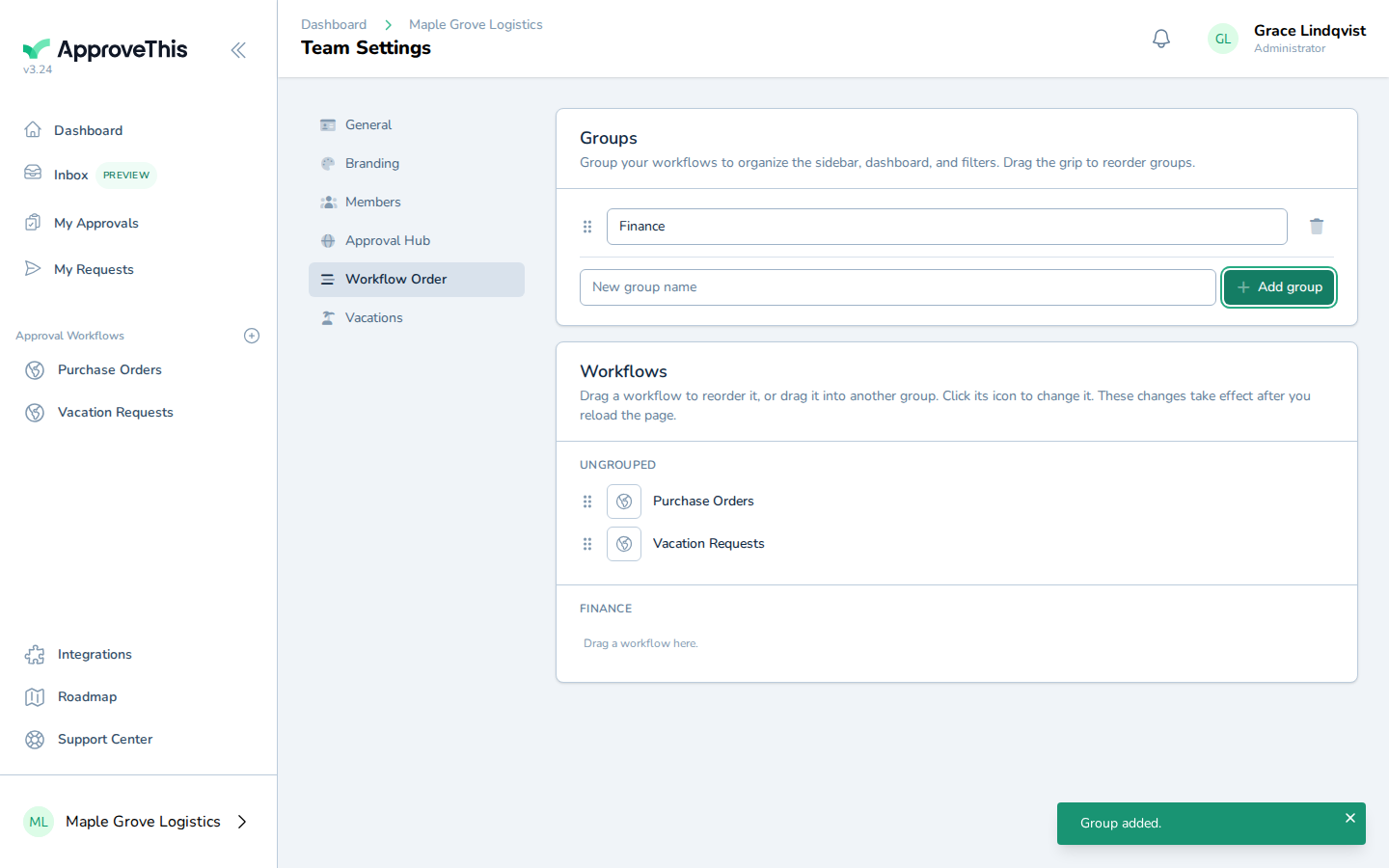Open Roadmap page
The image size is (1389, 868).
point(87,697)
